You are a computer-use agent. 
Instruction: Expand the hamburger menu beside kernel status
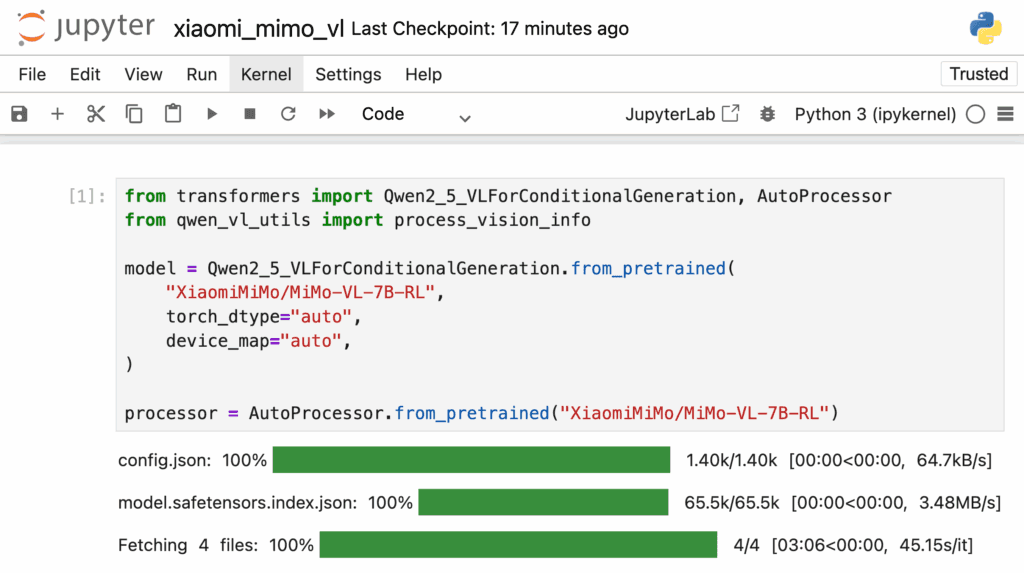tap(1005, 114)
